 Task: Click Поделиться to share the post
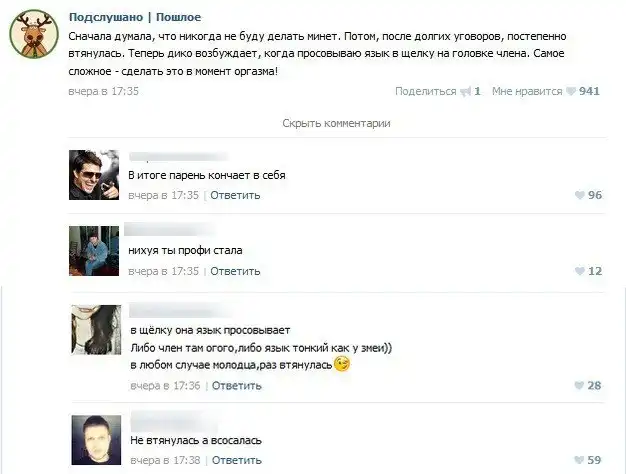click(x=426, y=91)
